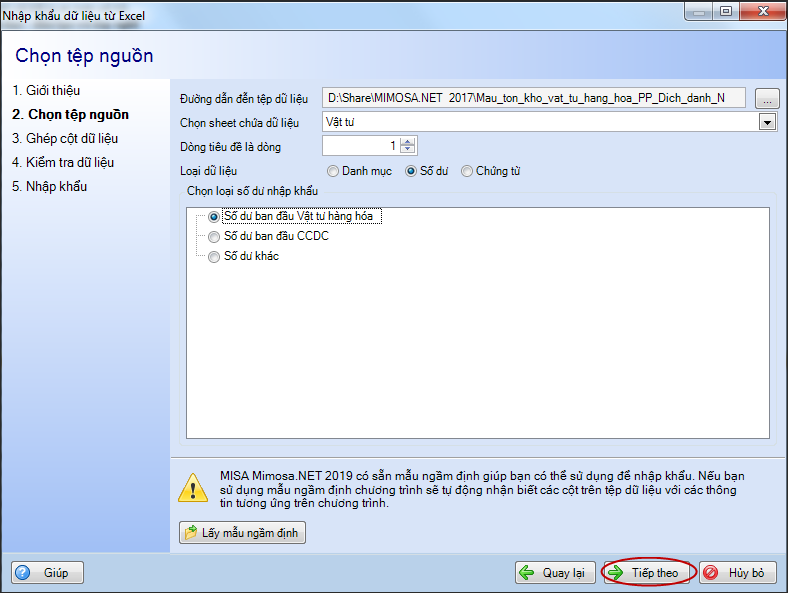
Task: Close the import dialog with X button
Action: click(x=763, y=12)
